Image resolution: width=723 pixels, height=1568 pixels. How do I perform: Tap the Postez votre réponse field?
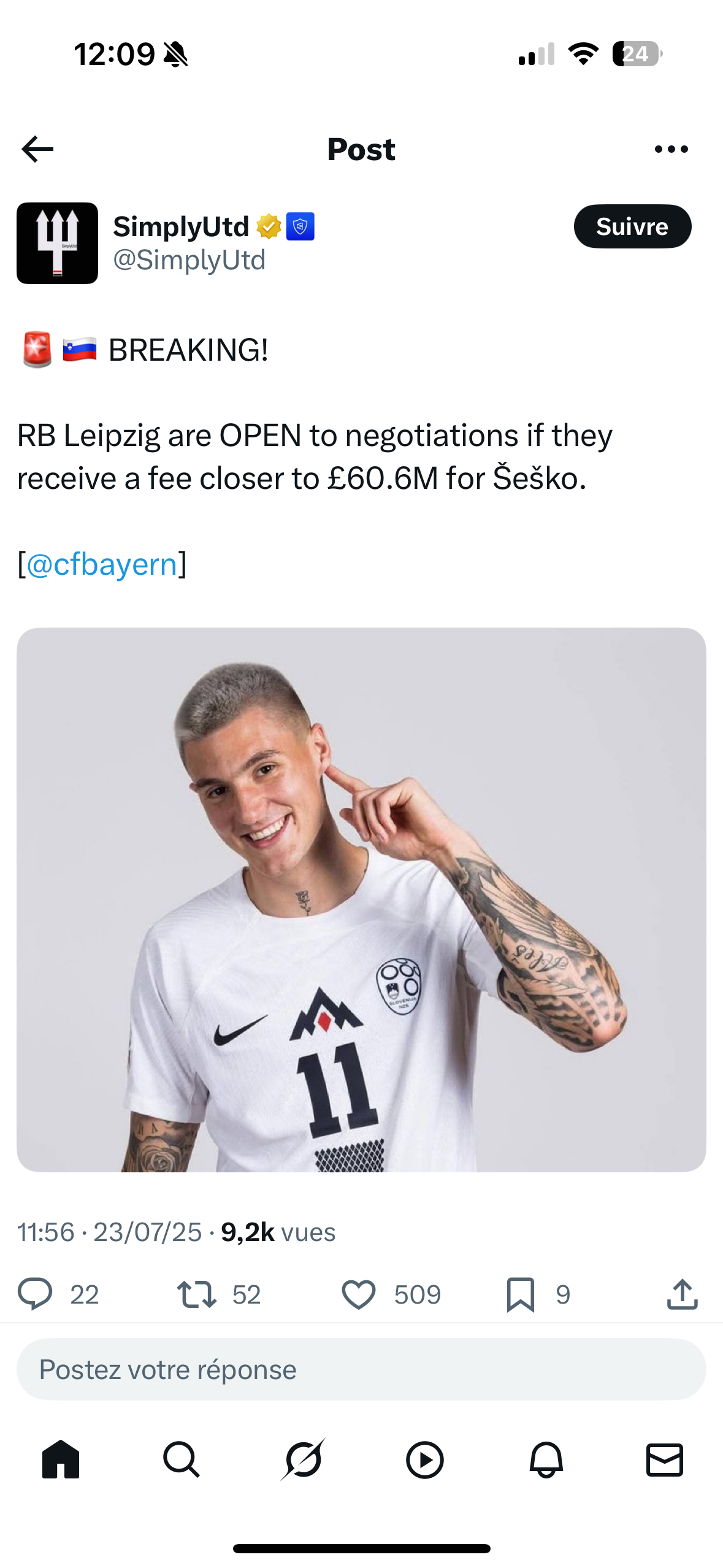click(361, 1369)
